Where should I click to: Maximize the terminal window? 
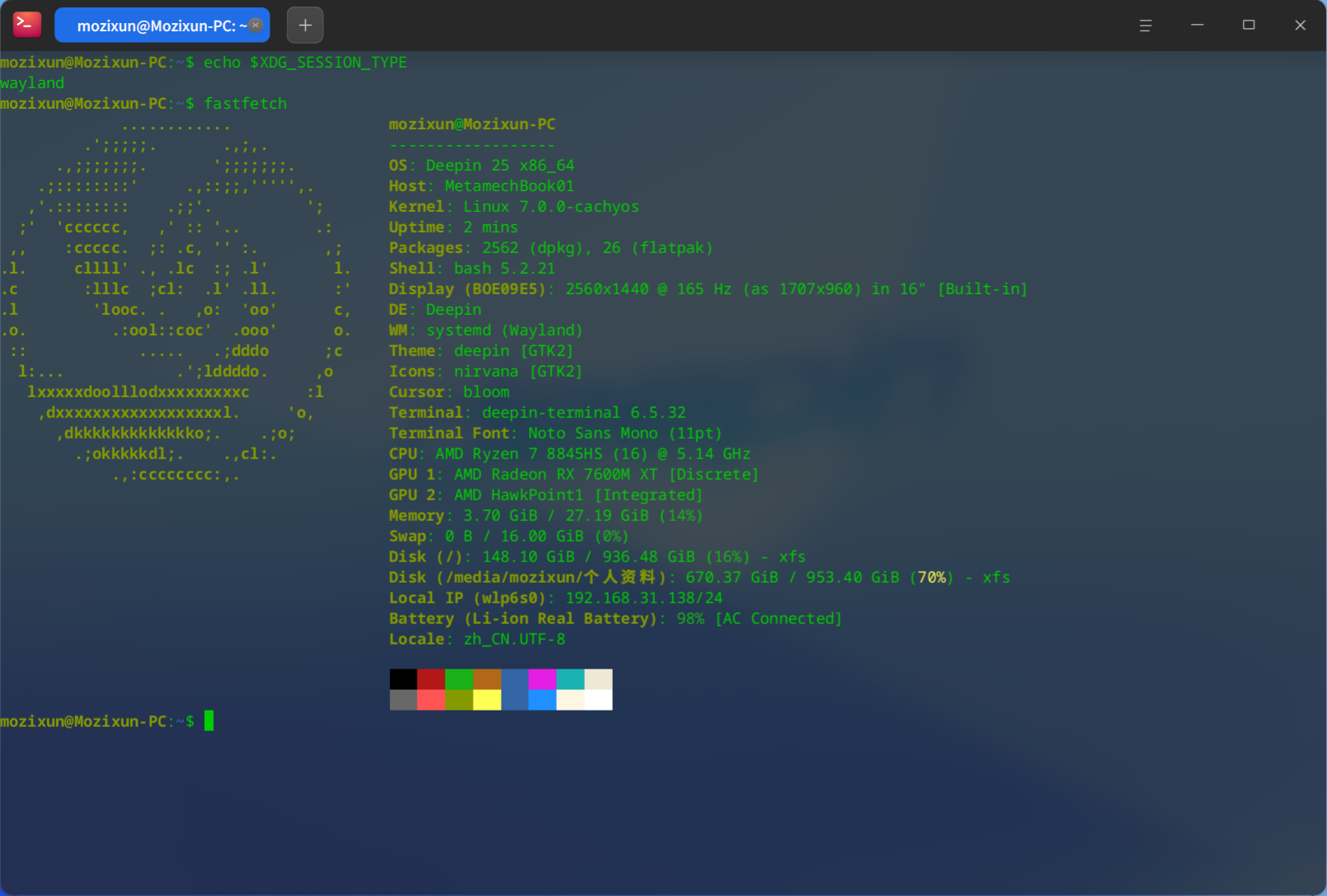click(1249, 26)
